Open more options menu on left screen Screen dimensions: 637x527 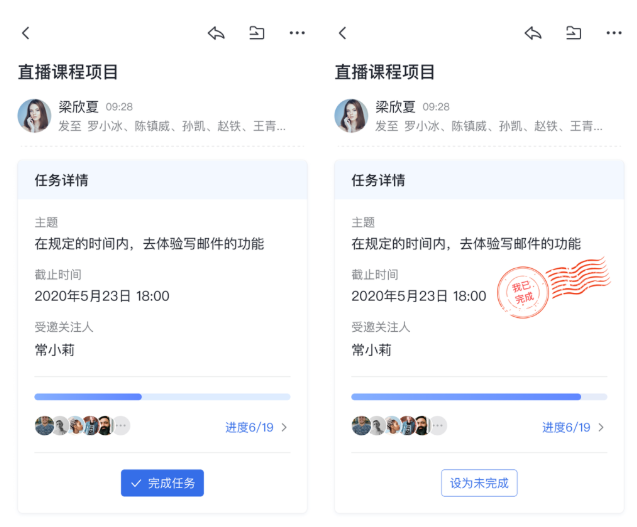click(x=297, y=33)
